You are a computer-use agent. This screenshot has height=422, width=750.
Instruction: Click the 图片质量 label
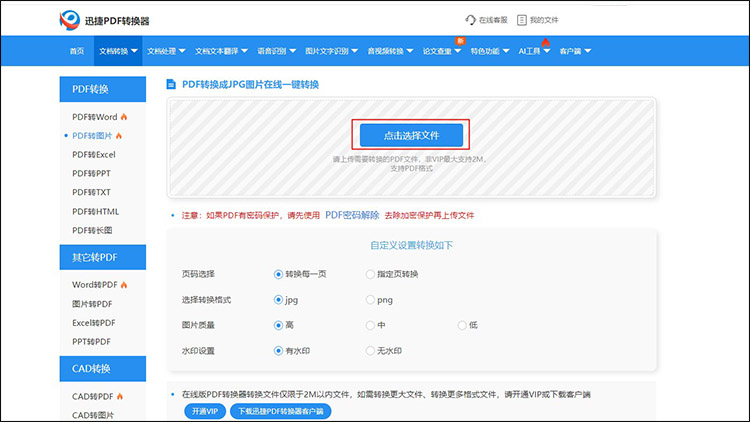198,325
